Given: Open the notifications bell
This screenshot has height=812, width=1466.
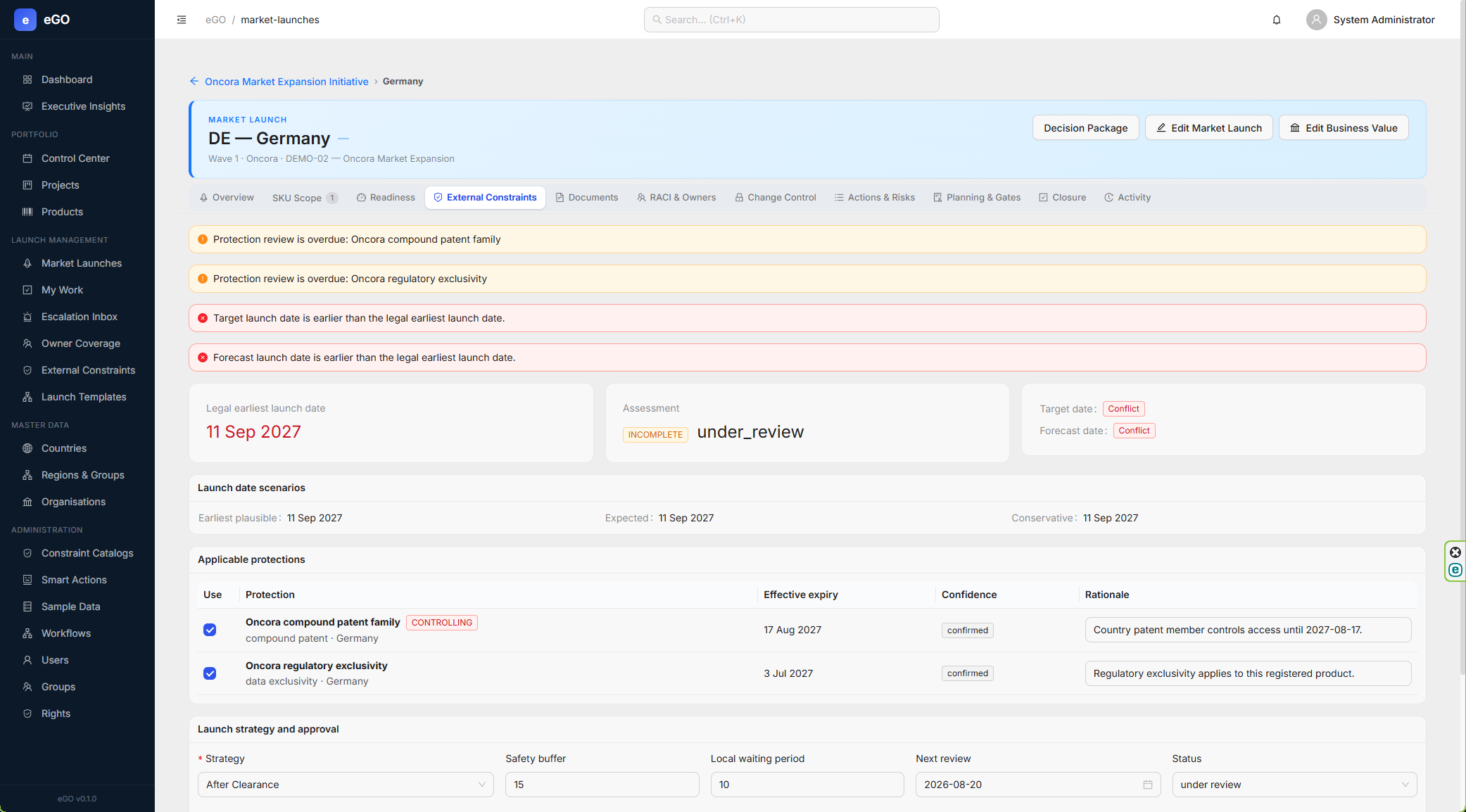Looking at the screenshot, I should 1277,20.
